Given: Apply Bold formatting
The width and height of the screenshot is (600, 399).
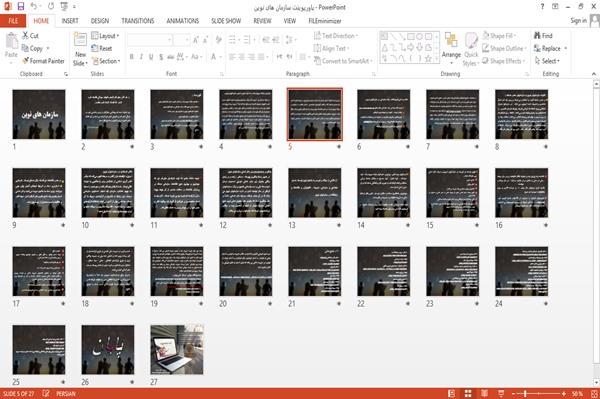Looking at the screenshot, I should point(132,57).
